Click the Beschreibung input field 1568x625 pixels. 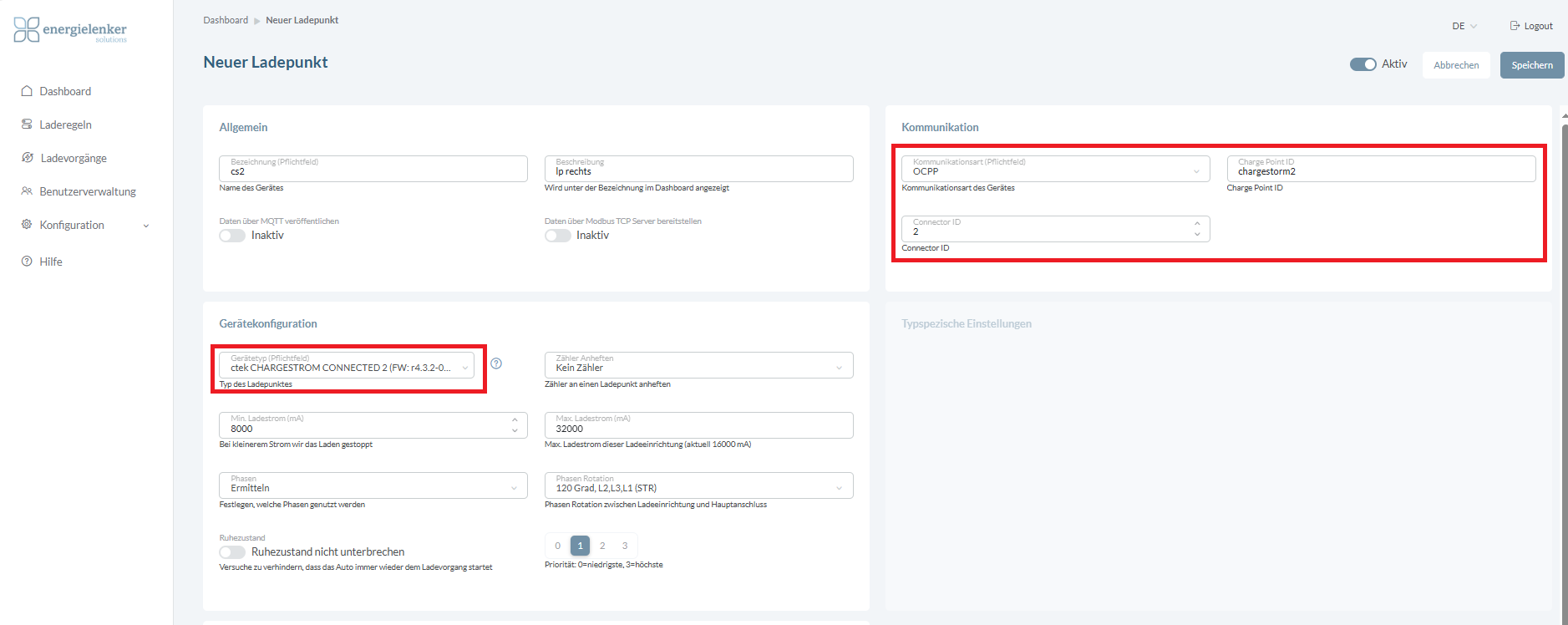tap(698, 169)
